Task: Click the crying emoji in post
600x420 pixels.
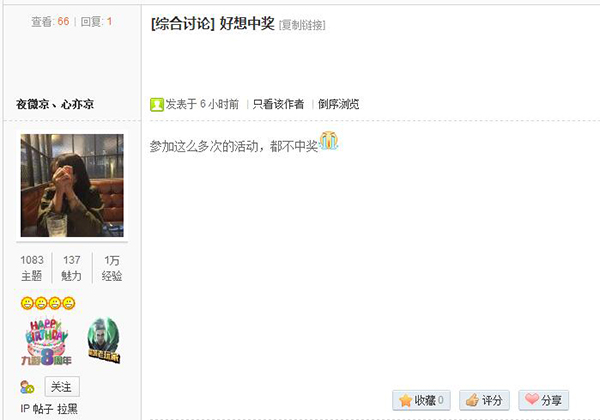Action: pyautogui.click(x=329, y=140)
